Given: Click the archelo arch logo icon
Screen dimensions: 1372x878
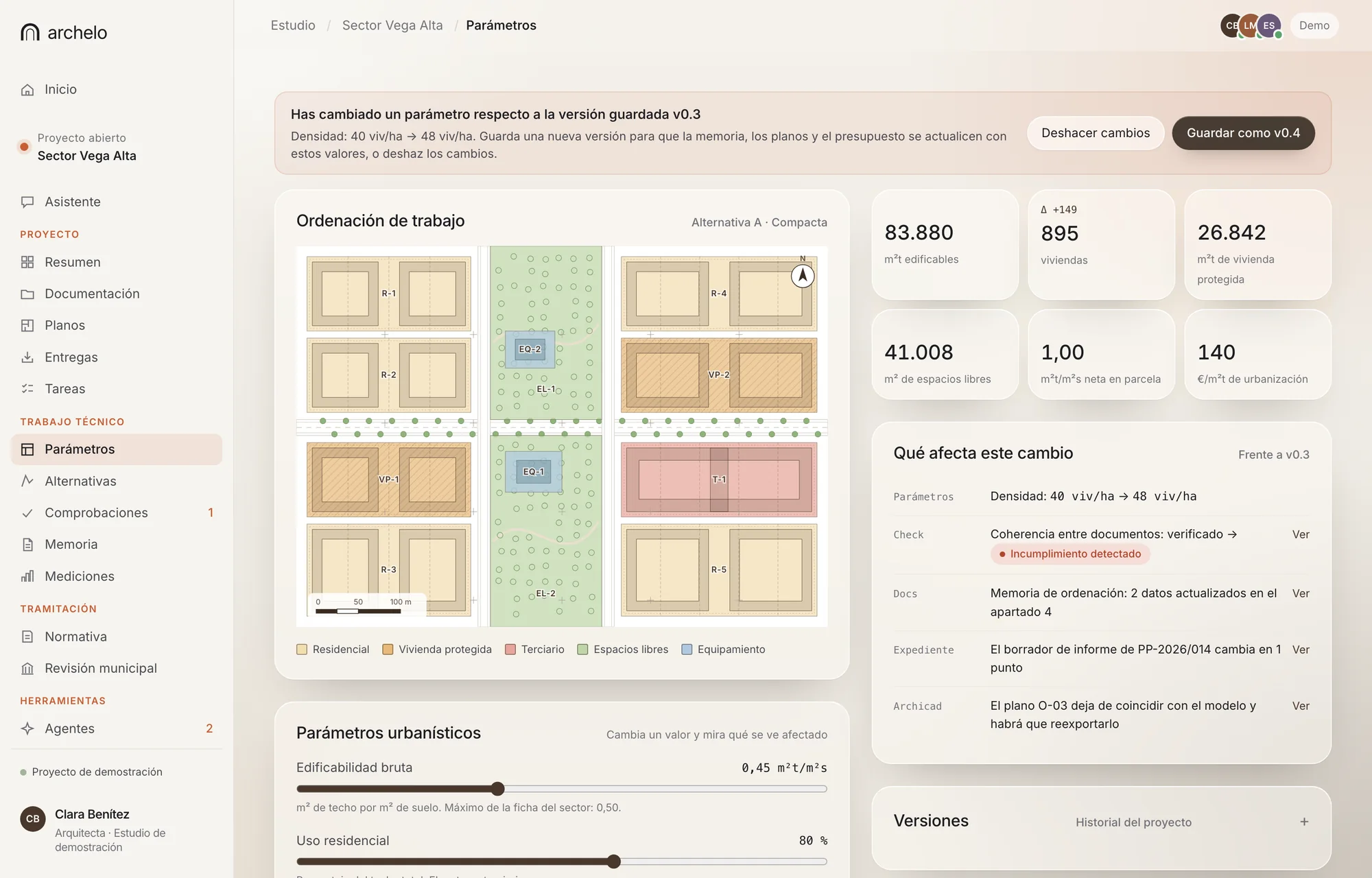Looking at the screenshot, I should 30,32.
